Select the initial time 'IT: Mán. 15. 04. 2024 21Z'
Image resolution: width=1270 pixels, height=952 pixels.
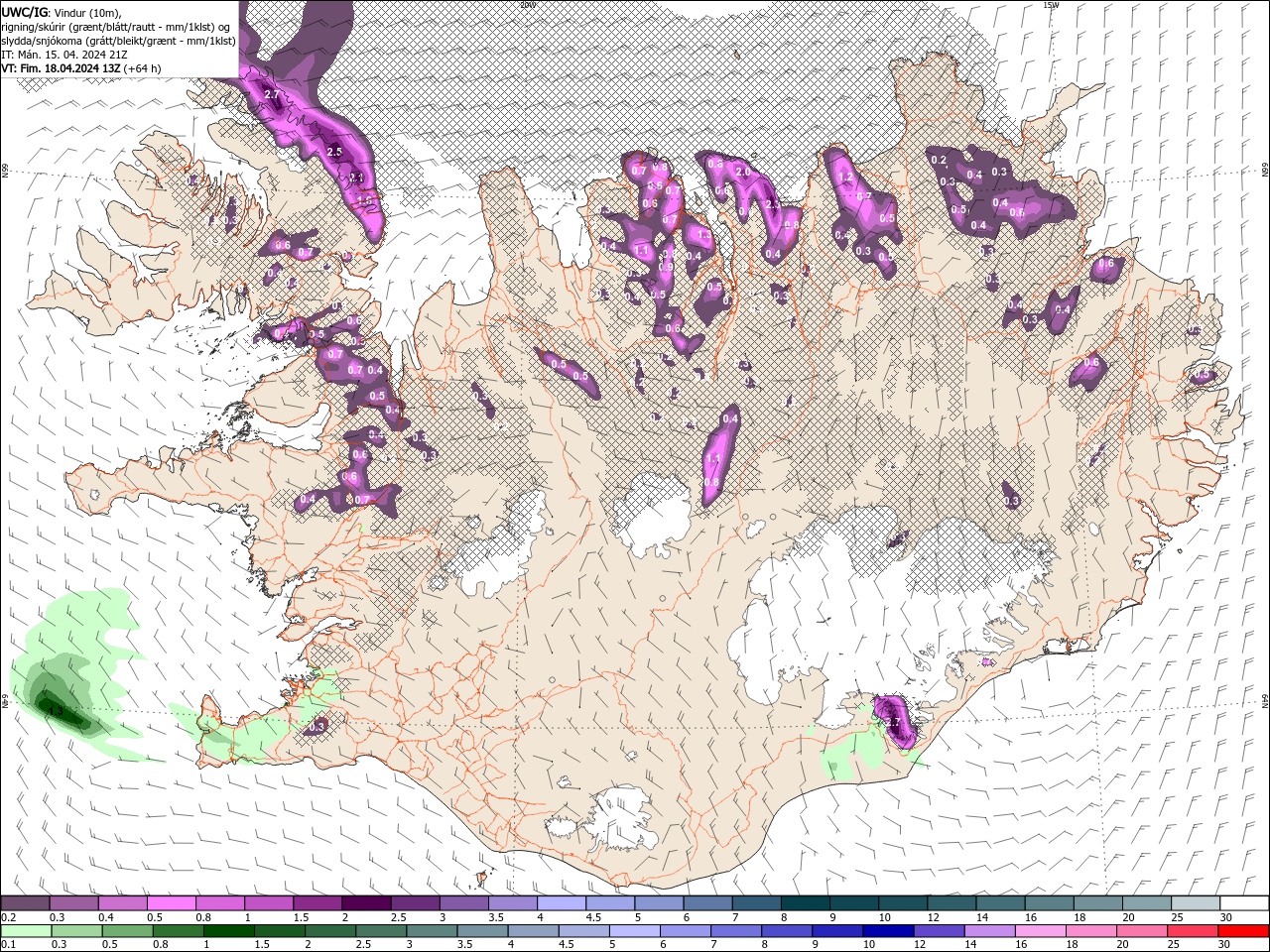click(65, 55)
